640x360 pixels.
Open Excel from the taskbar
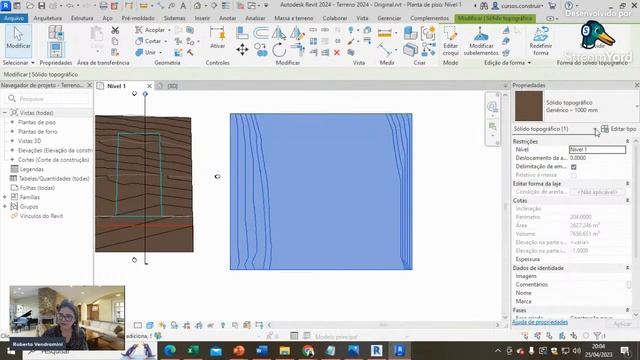(x=193, y=350)
